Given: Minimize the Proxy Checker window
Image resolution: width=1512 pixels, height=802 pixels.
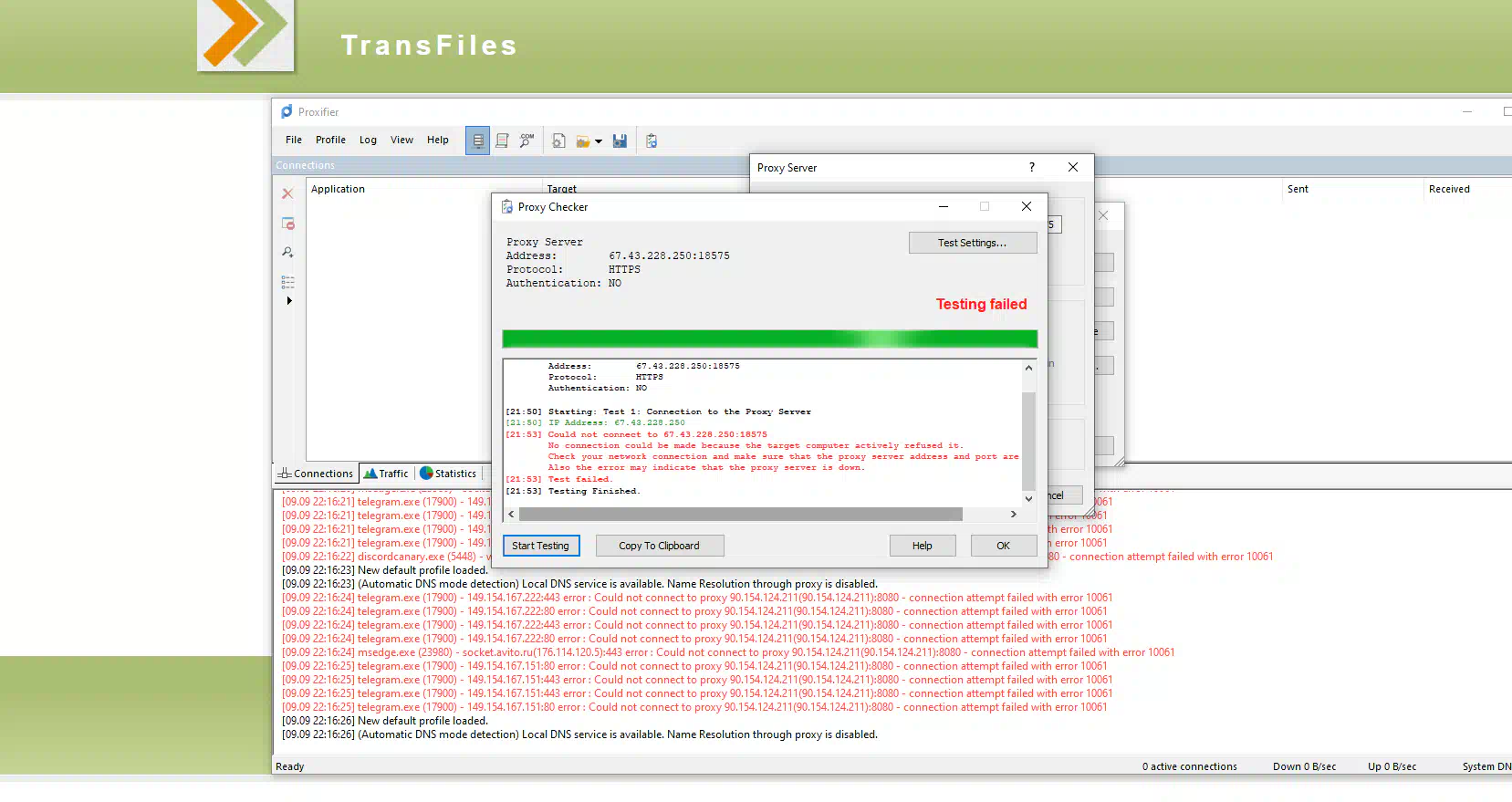Looking at the screenshot, I should point(944,206).
